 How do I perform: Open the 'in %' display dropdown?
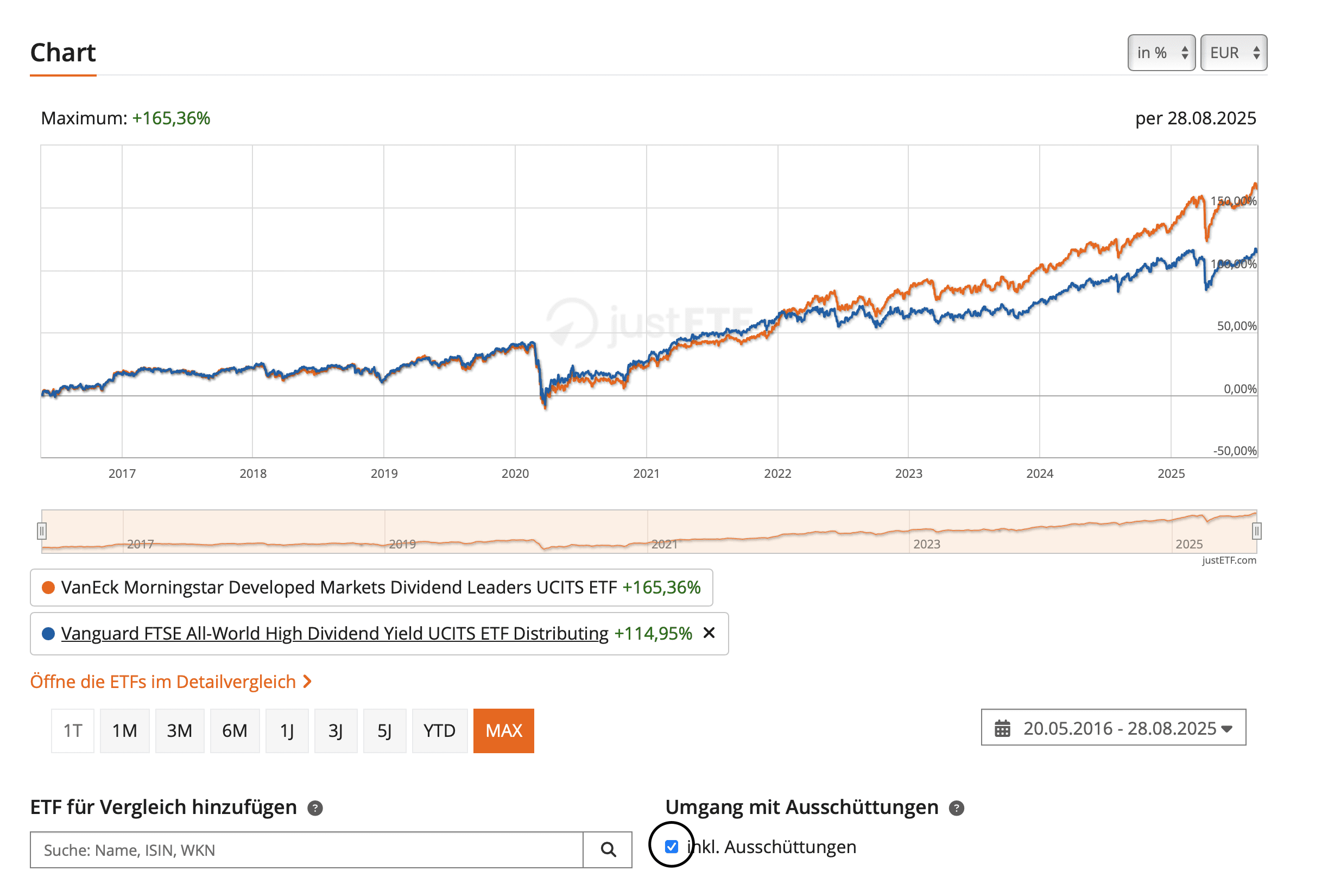1161,53
